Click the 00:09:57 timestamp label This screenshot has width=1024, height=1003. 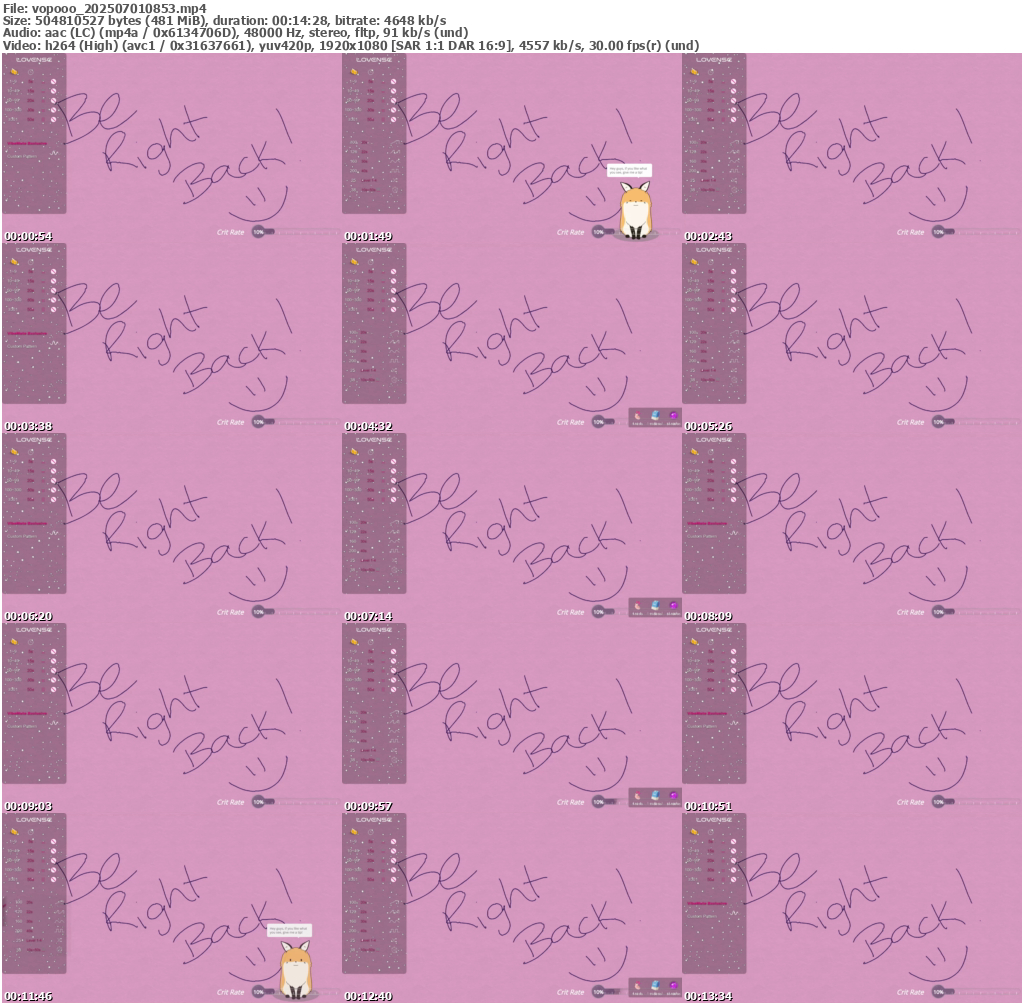pos(368,806)
